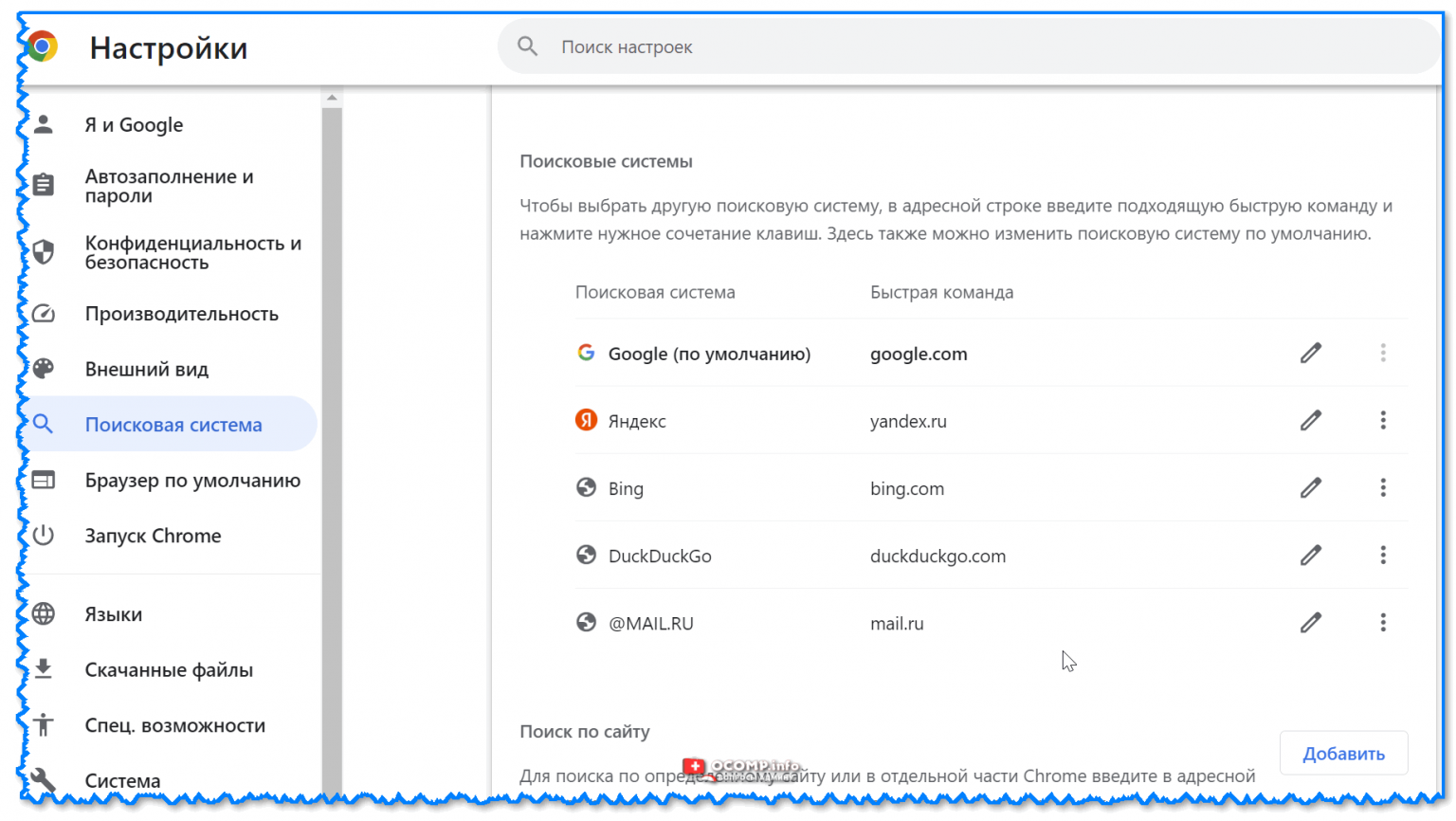
Task: Open Скачанные файлы settings section
Action: 169,669
